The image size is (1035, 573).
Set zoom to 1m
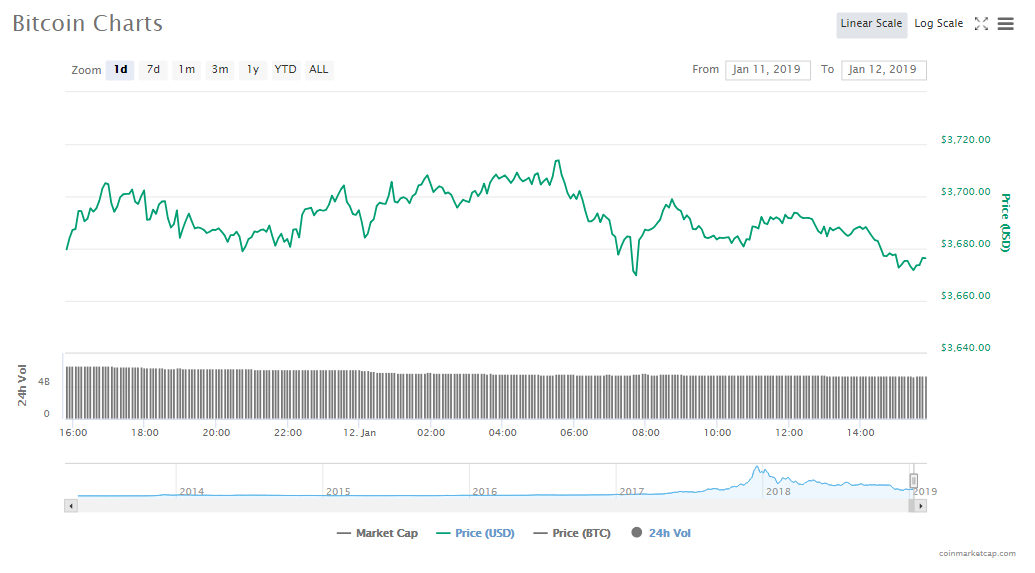point(187,70)
